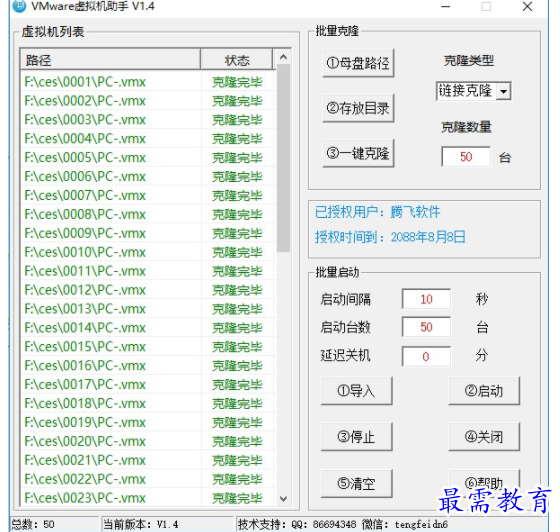Open the 克隆类型 dropdown arrow

504,91
